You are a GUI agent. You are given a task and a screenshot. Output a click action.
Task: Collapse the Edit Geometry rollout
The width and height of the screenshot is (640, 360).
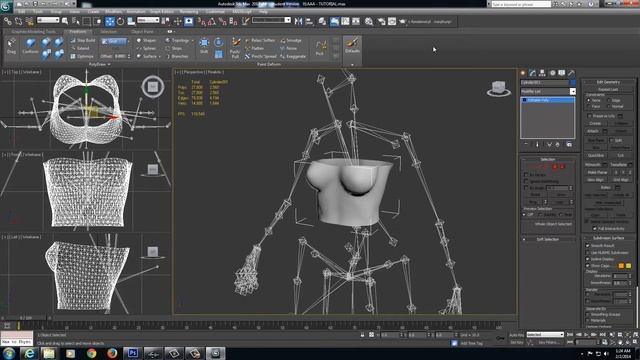608,82
